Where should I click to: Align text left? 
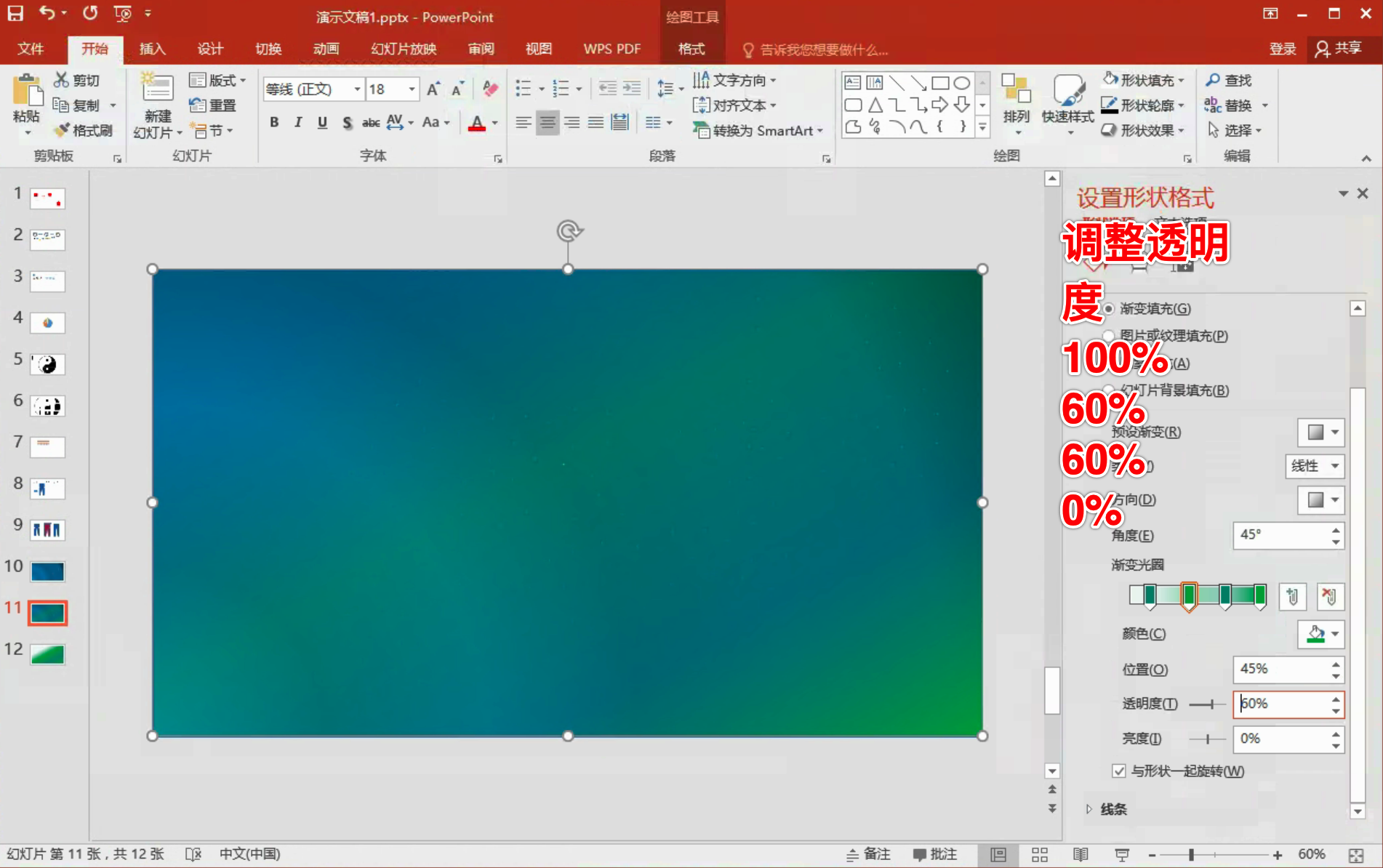pos(523,122)
